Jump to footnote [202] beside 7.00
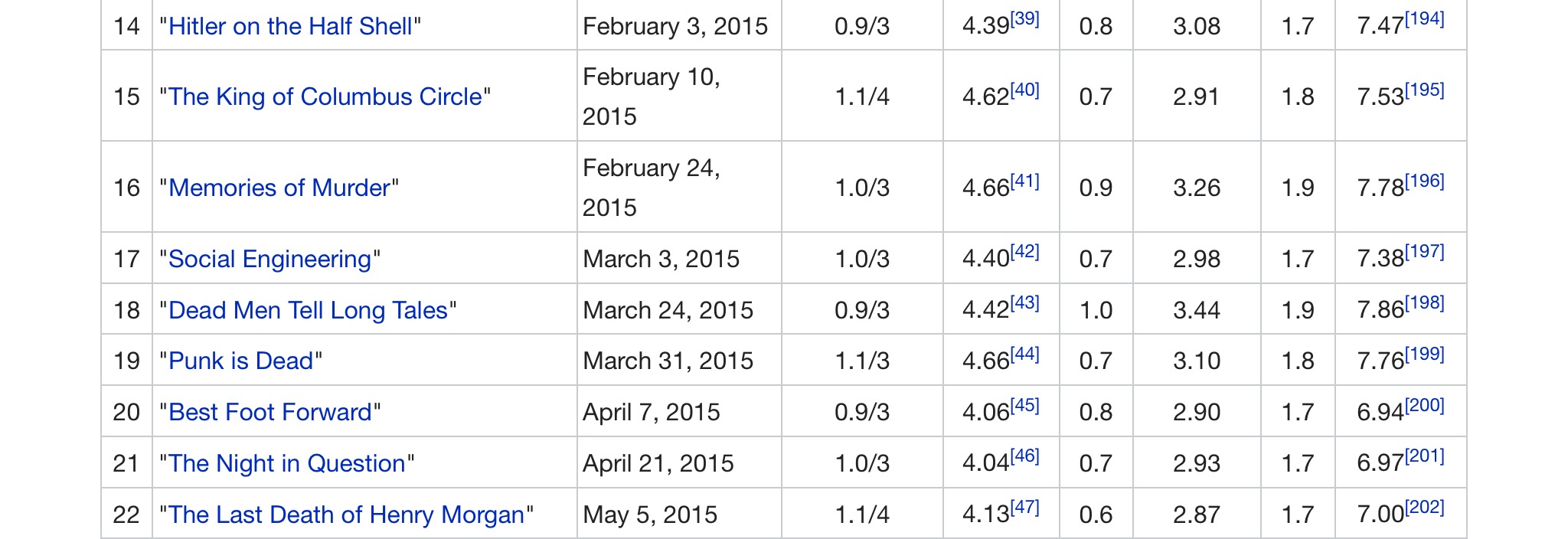The height and width of the screenshot is (539, 1568). pyautogui.click(x=1425, y=508)
